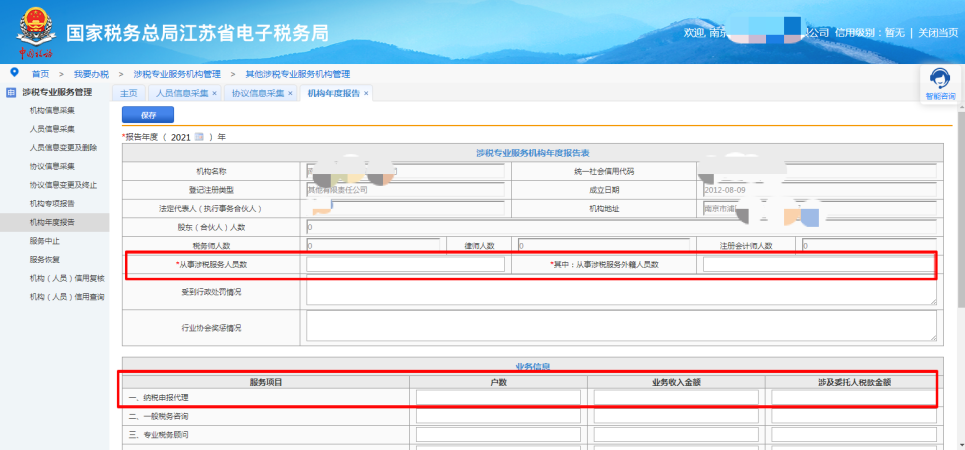
Task: Click the vertical scrollbar on the right
Action: click(x=959, y=250)
